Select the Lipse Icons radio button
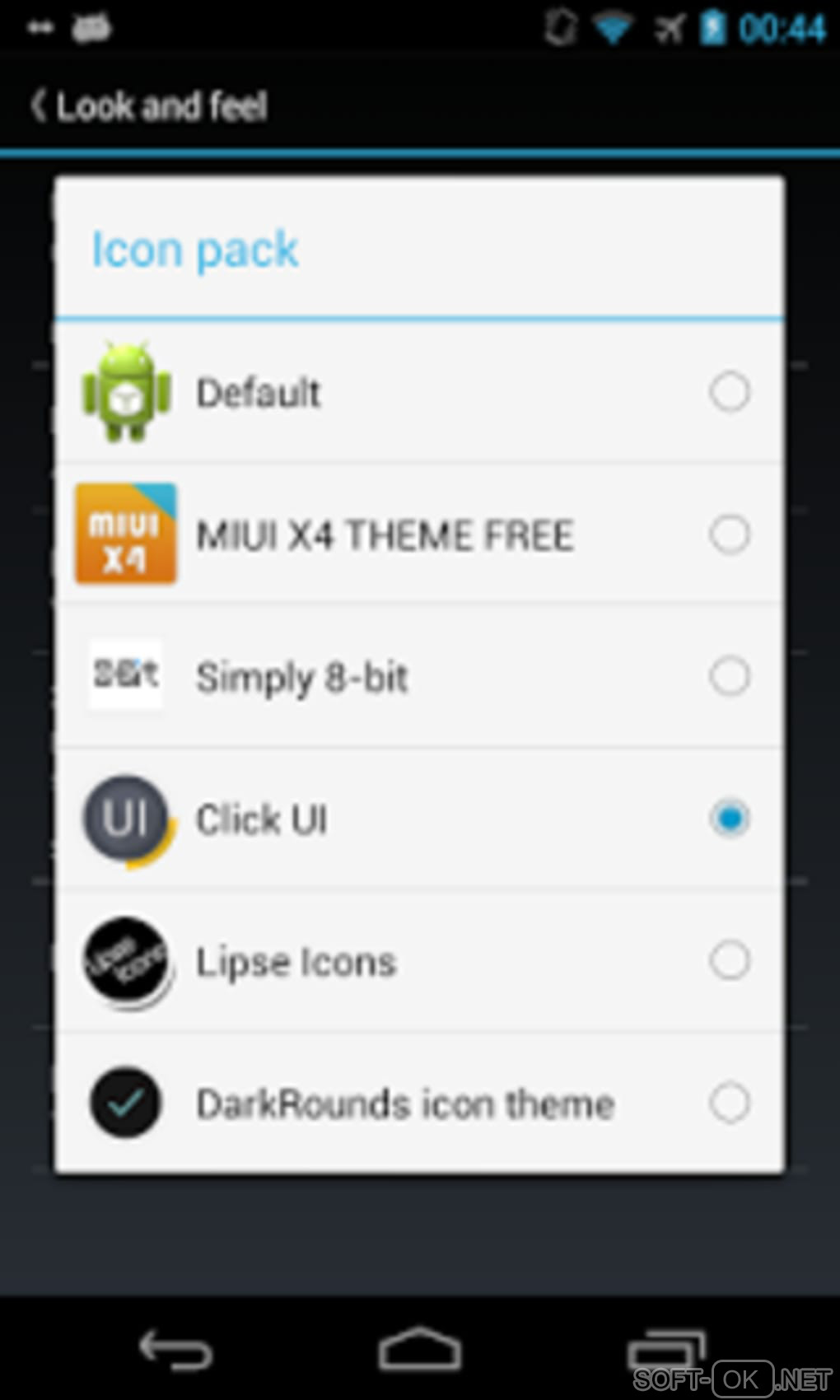This screenshot has height=1400, width=840. (x=729, y=961)
